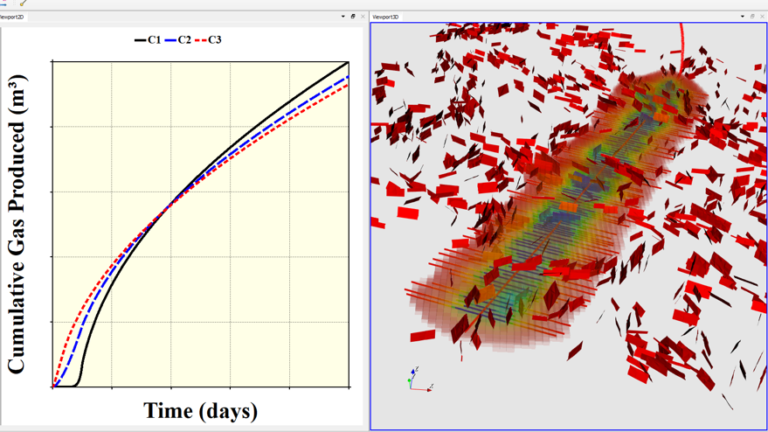
Task: Float the Viewport2D panel
Action: point(352,17)
